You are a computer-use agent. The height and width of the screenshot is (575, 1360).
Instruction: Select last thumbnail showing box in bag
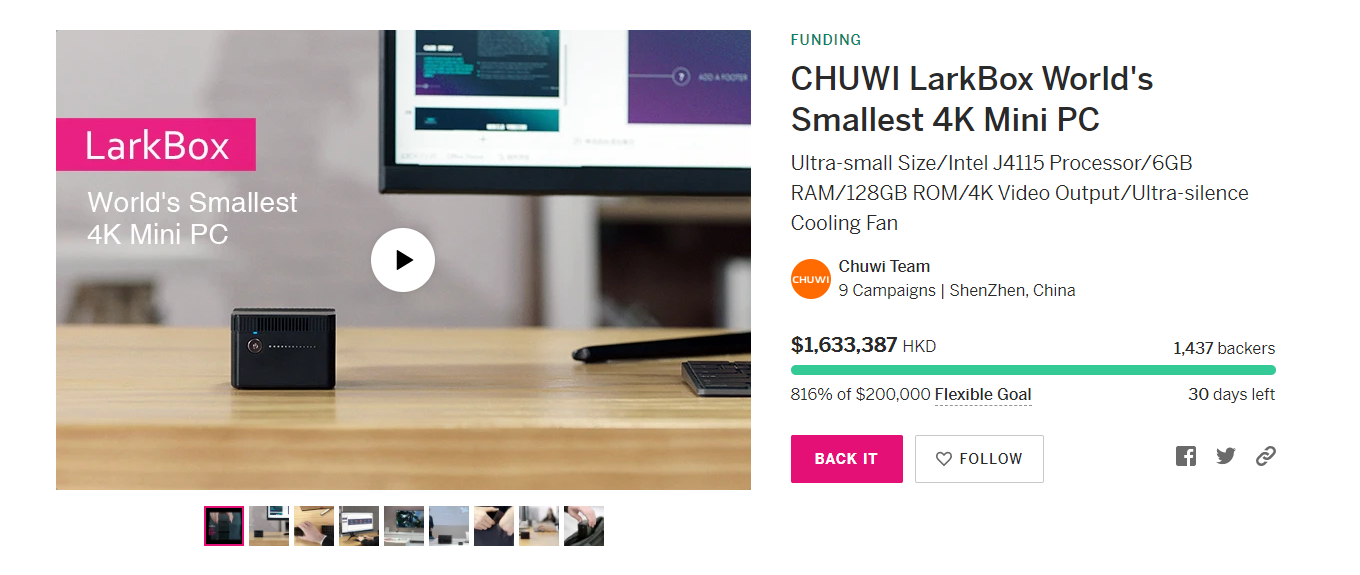click(584, 526)
